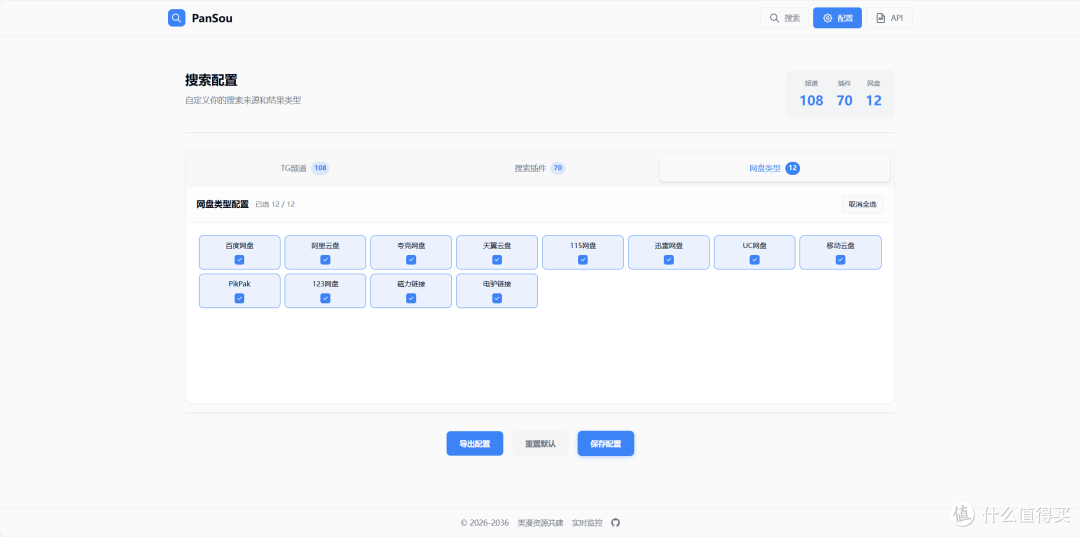This screenshot has height=537, width=1080.
Task: Click the 自定义你的搜索来源和结果类型 subtitle
Action: 243,101
